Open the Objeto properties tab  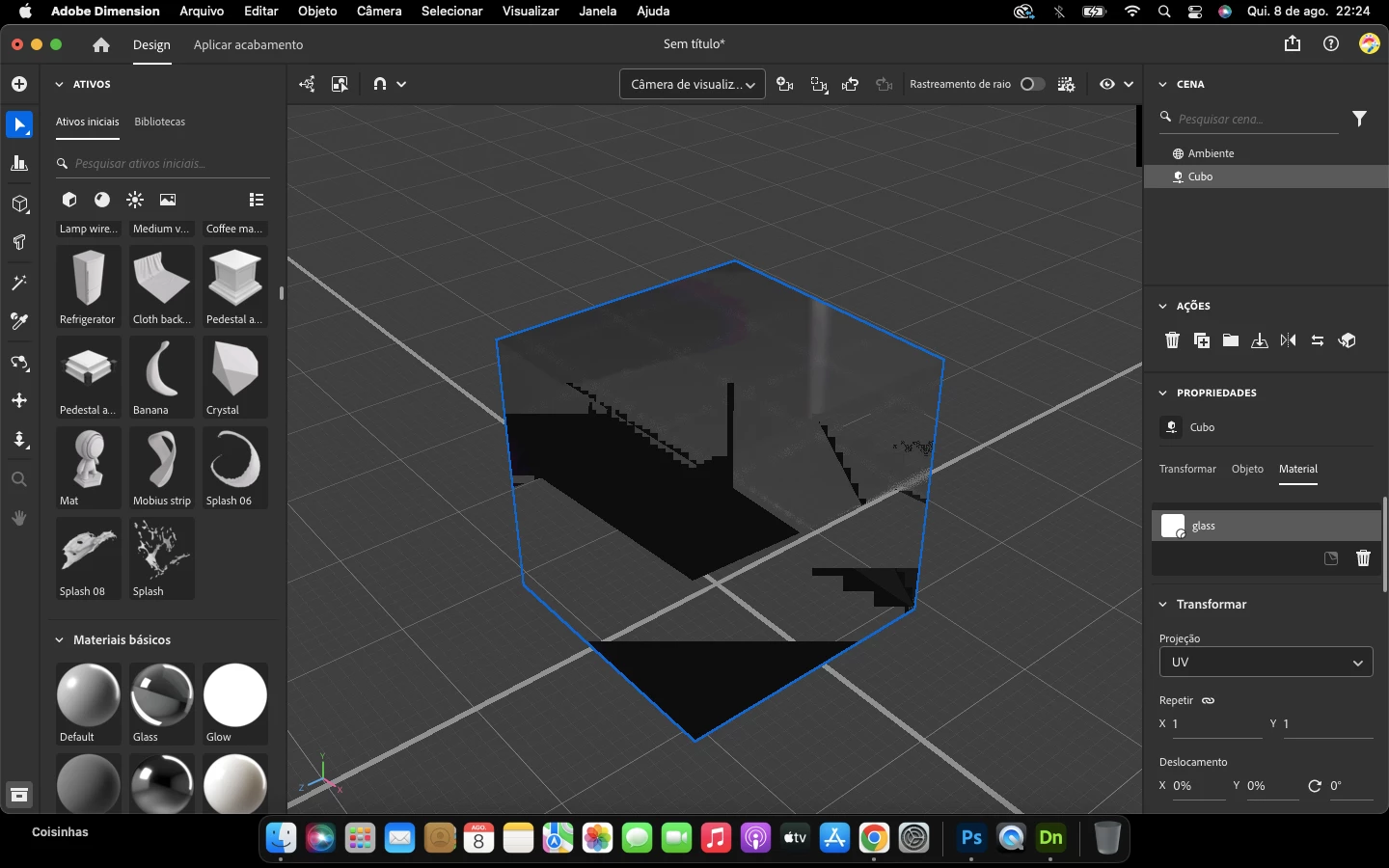[x=1247, y=469]
